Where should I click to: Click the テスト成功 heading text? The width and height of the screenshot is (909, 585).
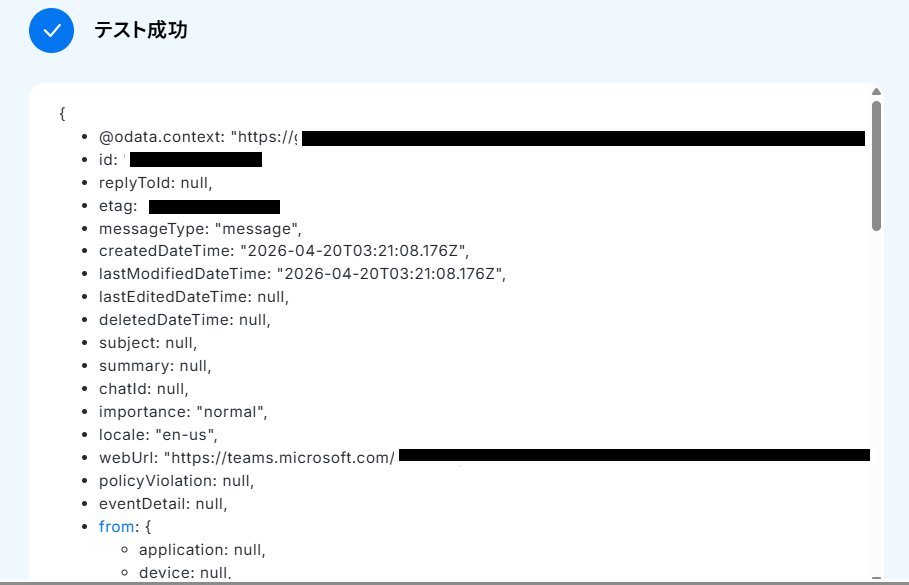point(140,31)
